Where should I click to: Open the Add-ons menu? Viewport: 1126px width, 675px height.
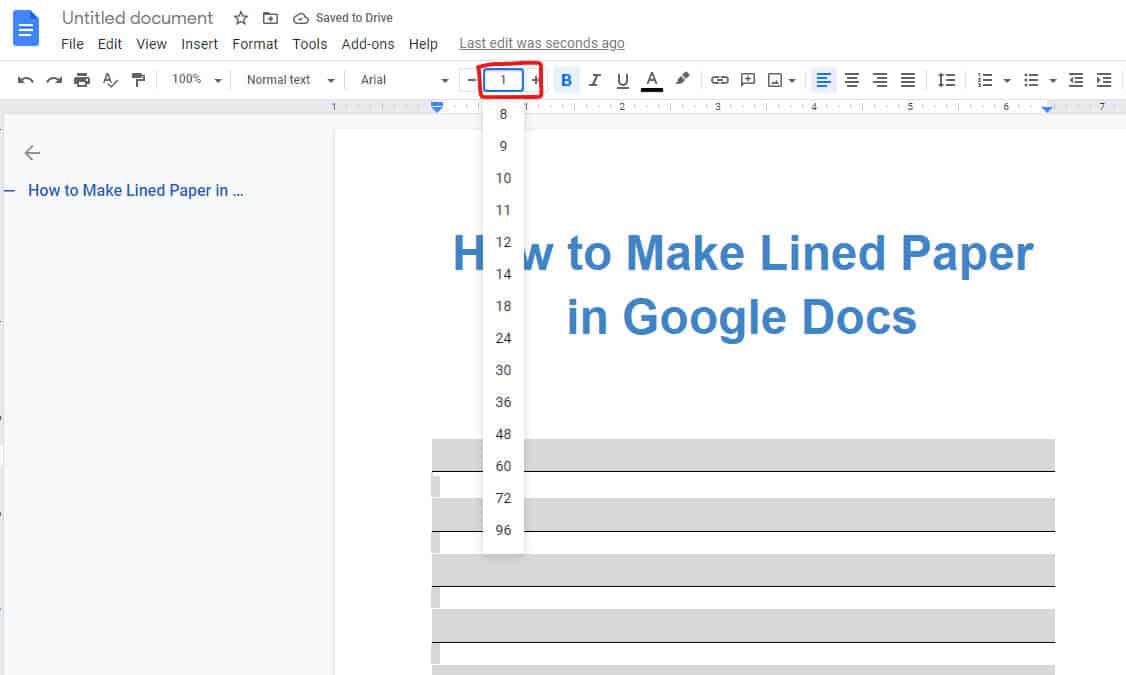(x=368, y=44)
